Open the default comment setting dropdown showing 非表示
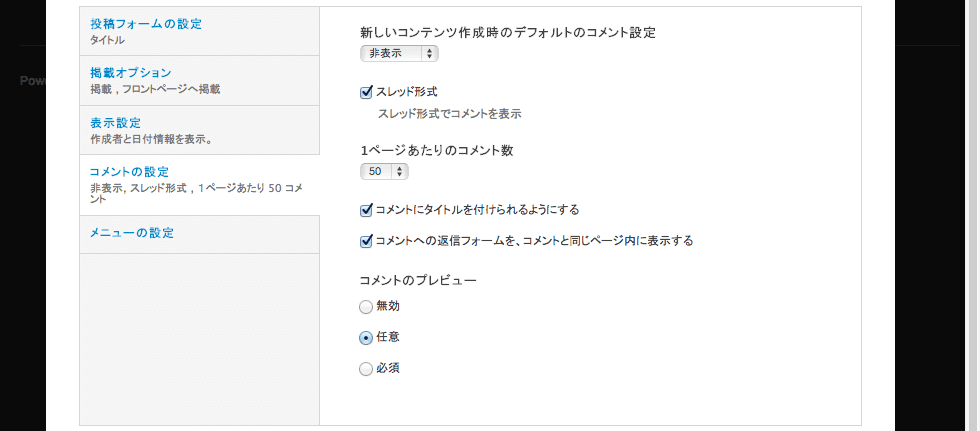The width and height of the screenshot is (980, 431). click(x=399, y=54)
